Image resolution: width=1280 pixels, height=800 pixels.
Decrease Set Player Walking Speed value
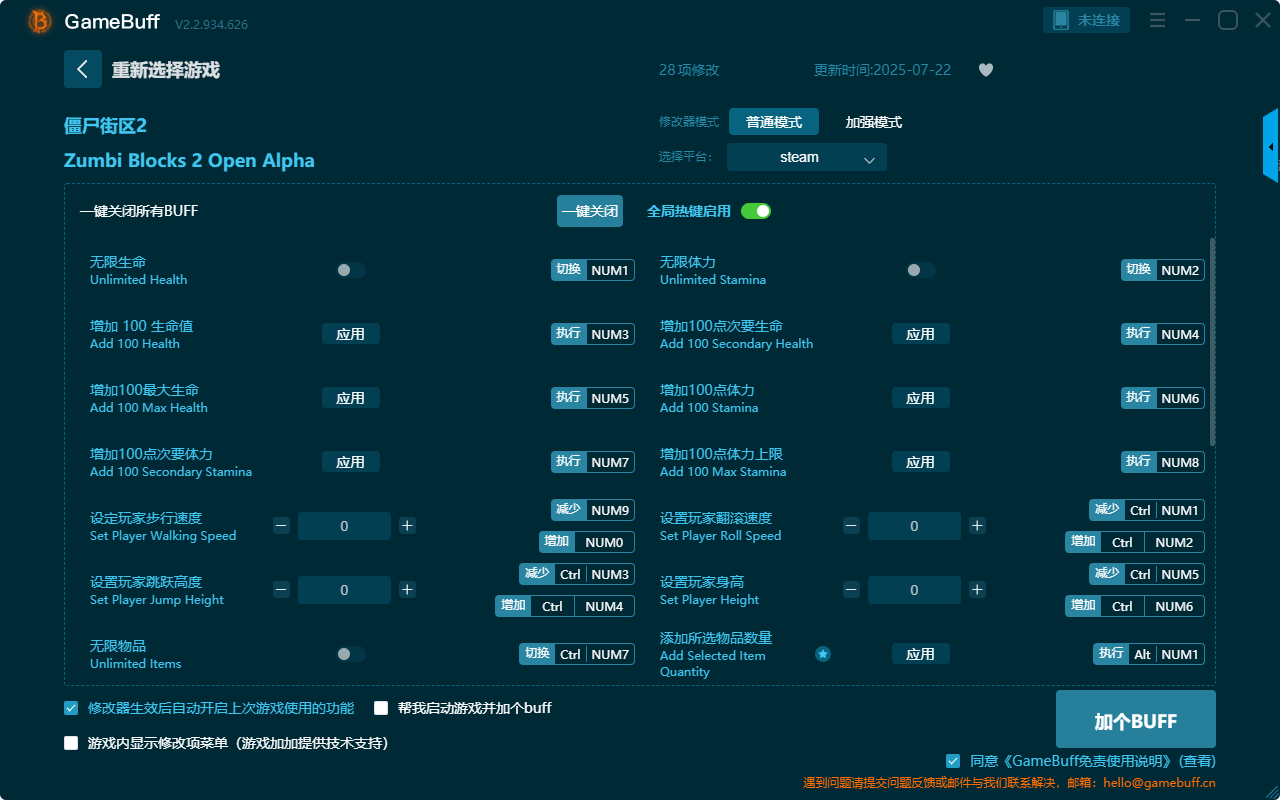tap(282, 526)
